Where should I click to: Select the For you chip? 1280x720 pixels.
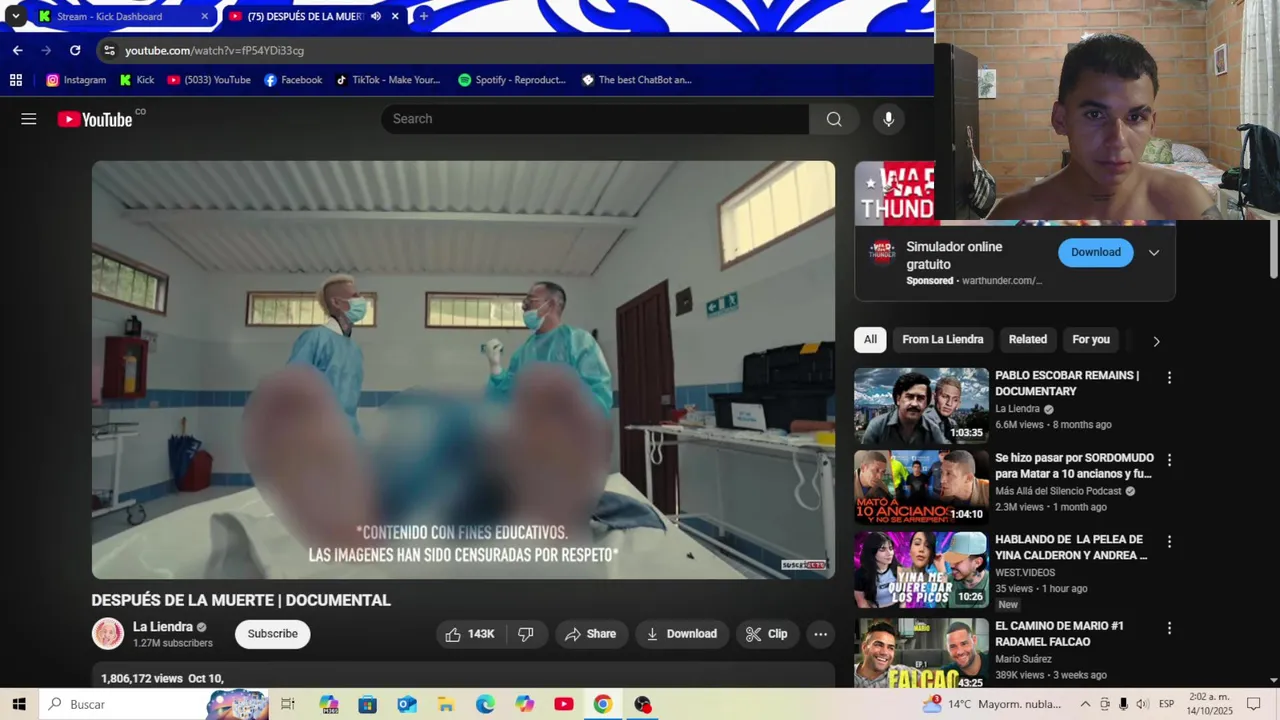1091,340
